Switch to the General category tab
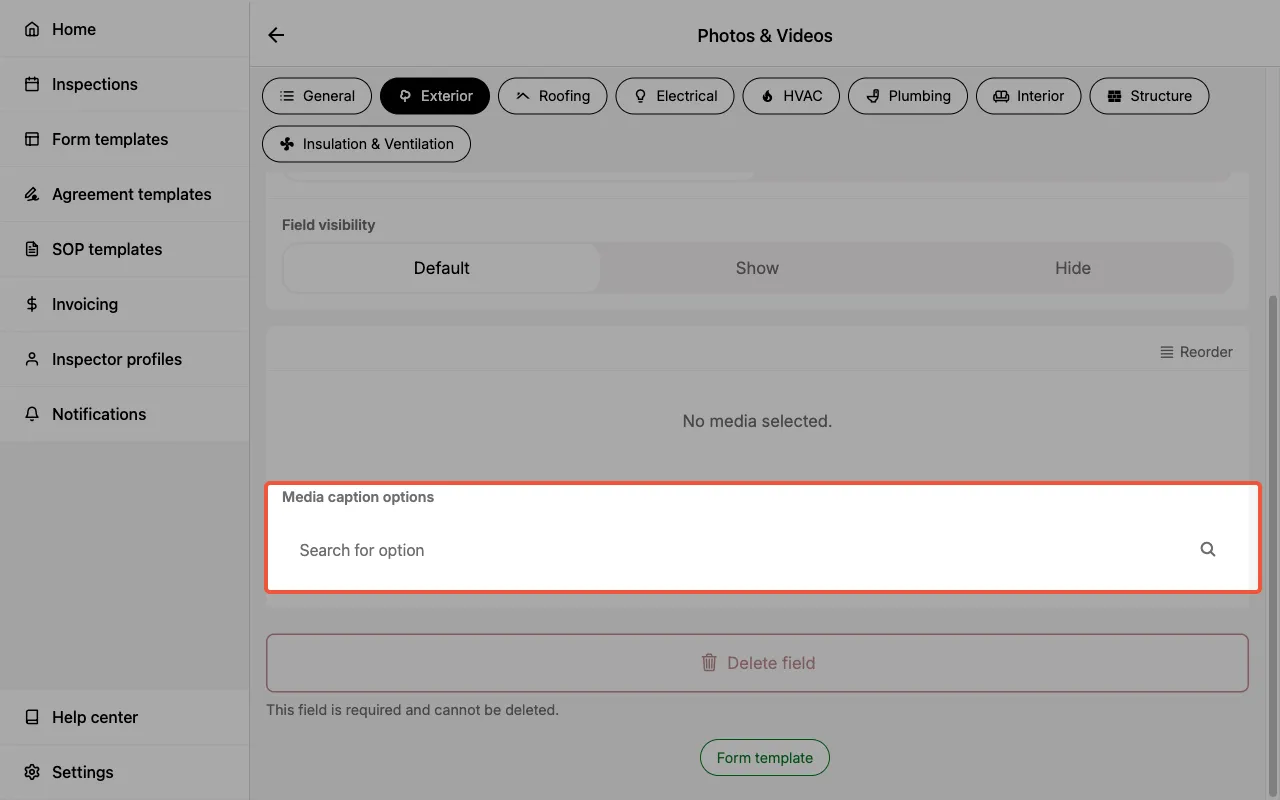This screenshot has width=1280, height=800. pyautogui.click(x=317, y=96)
